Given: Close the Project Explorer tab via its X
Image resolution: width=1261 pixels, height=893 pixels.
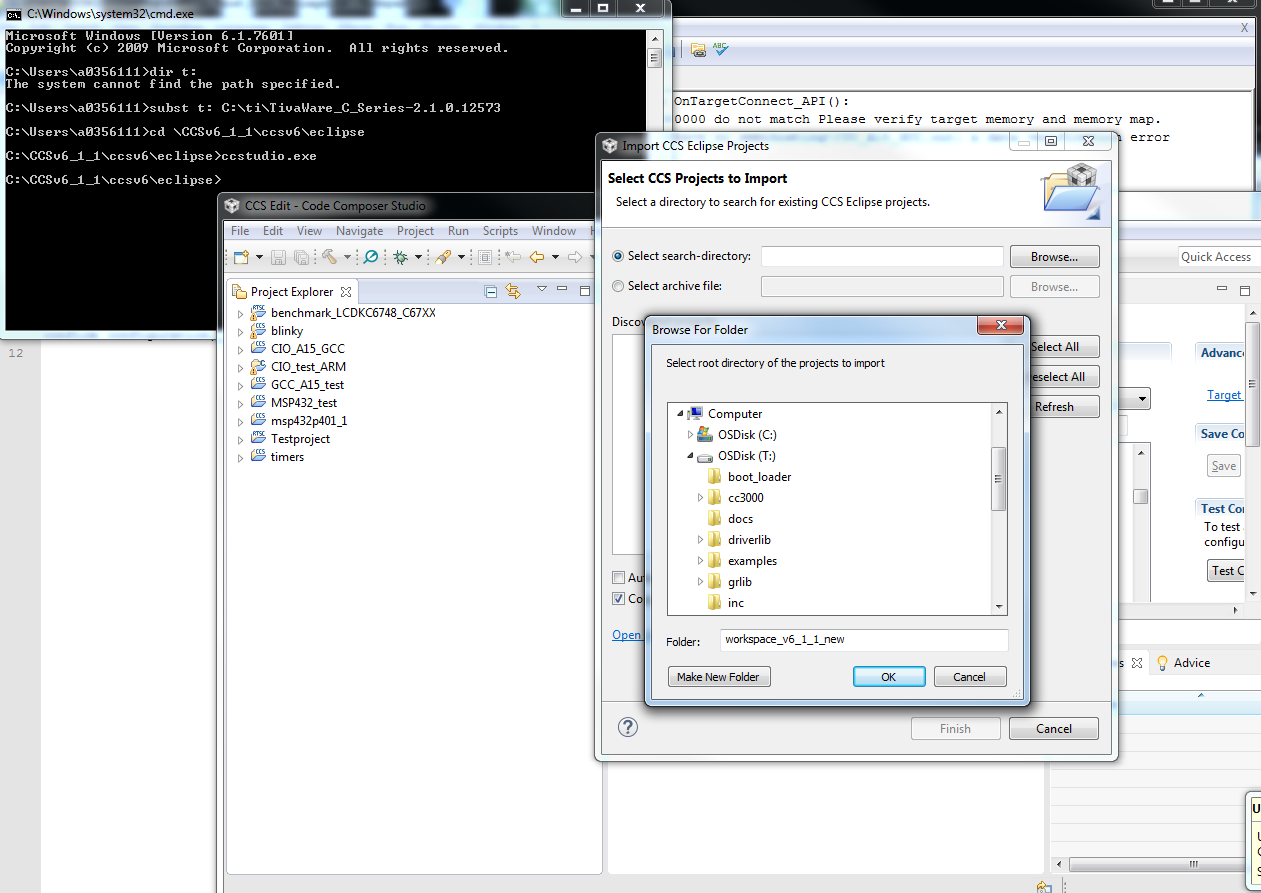Looking at the screenshot, I should coord(346,292).
